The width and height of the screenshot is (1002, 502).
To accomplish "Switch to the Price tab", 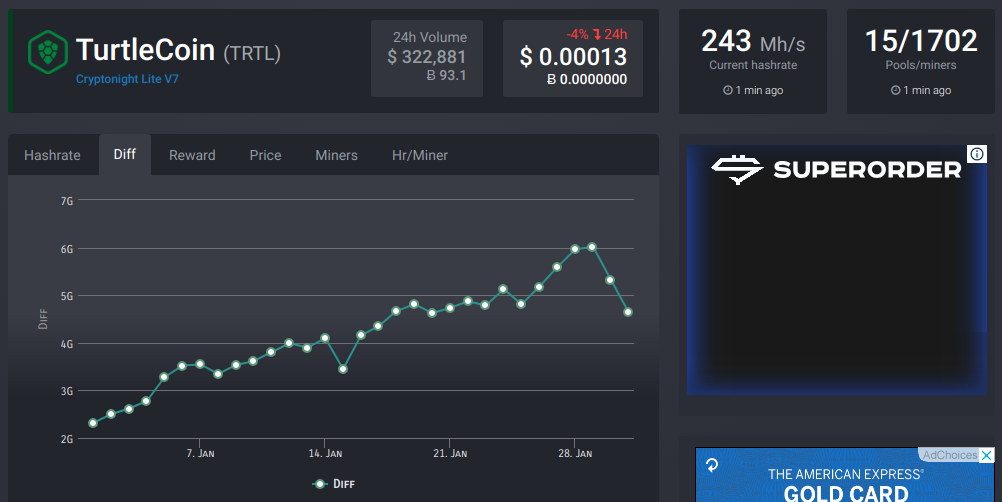I will pyautogui.click(x=265, y=155).
